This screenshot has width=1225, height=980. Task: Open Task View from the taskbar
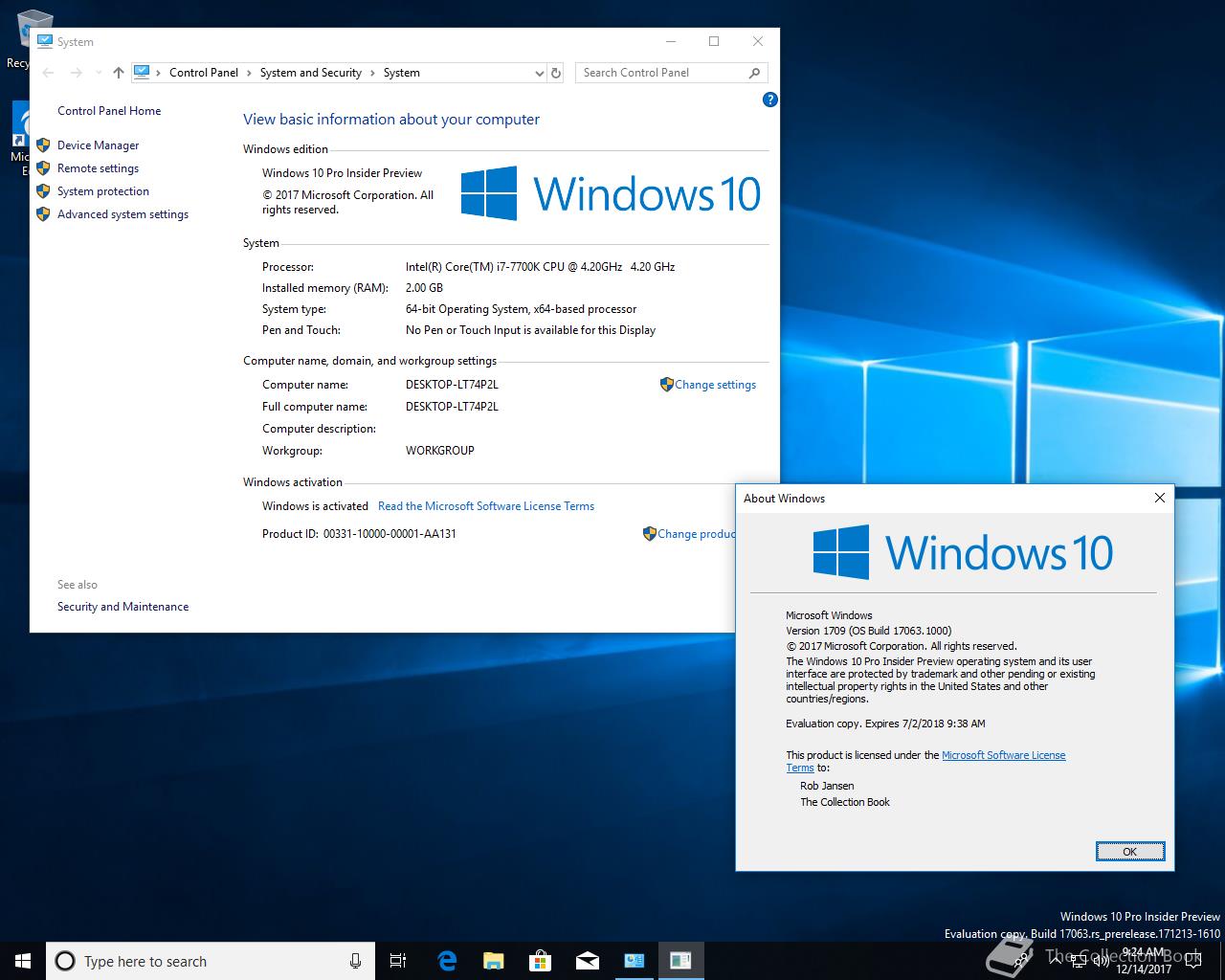click(x=398, y=961)
